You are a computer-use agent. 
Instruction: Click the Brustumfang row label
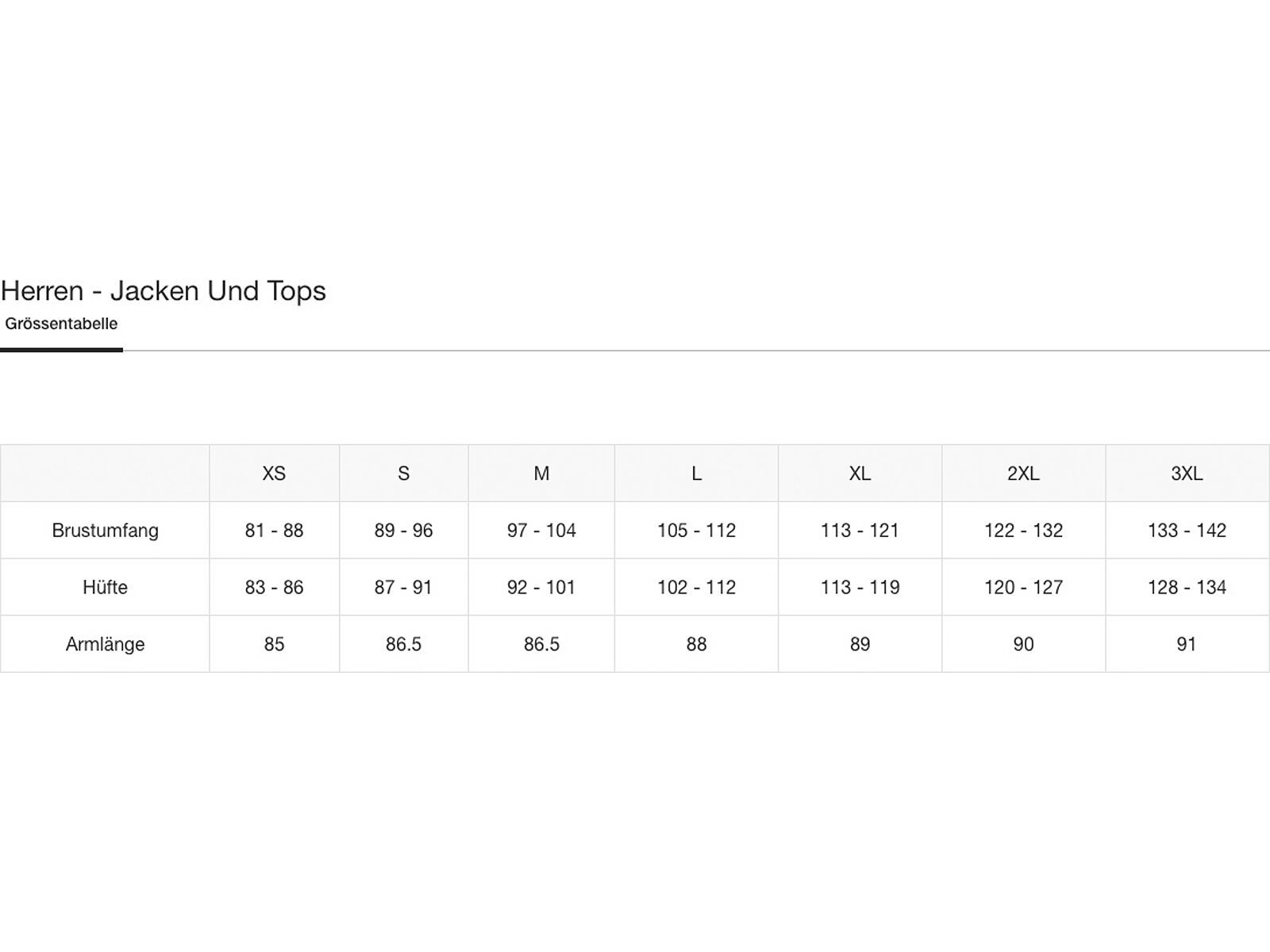pos(105,531)
